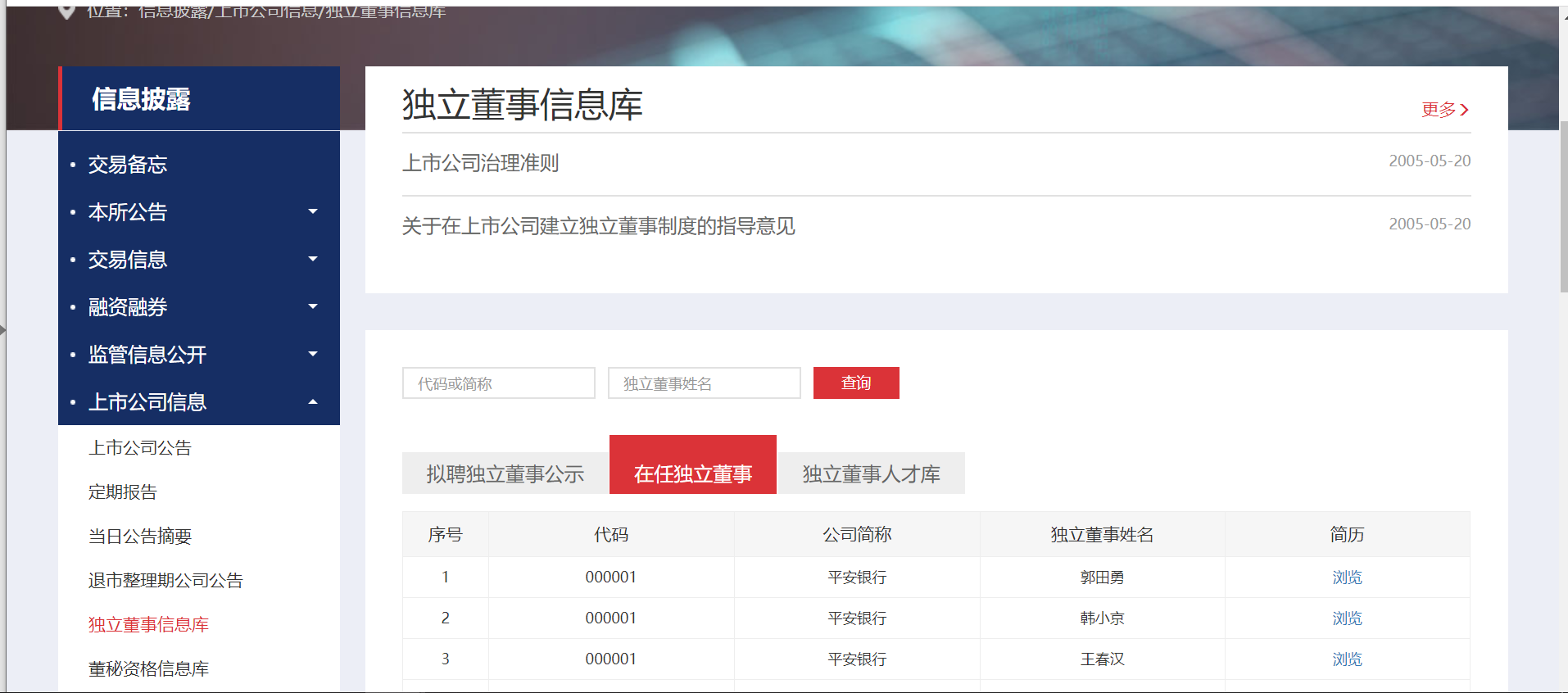This screenshot has width=1568, height=693.
Task: Click the 信息披露 sidebar heading
Action: [141, 99]
